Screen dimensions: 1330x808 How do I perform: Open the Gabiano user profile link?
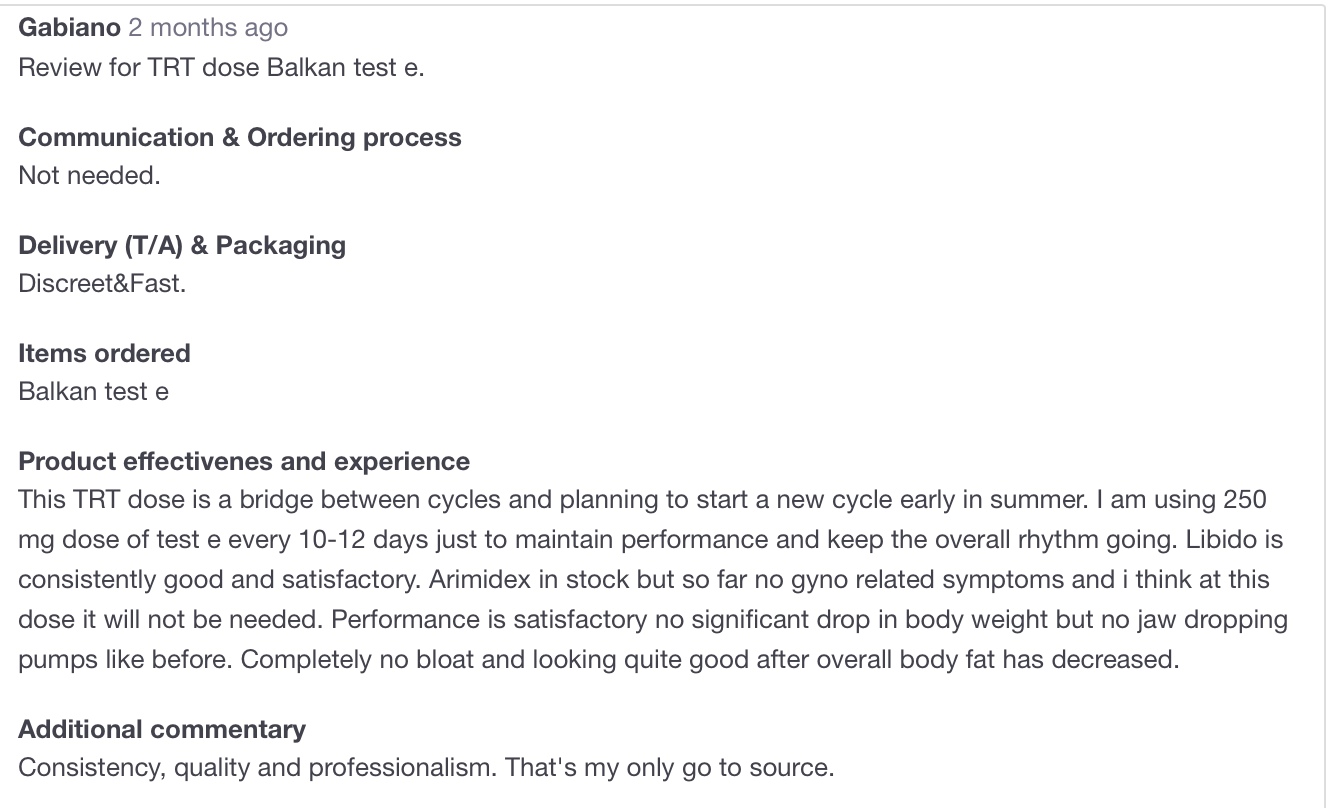click(x=69, y=28)
